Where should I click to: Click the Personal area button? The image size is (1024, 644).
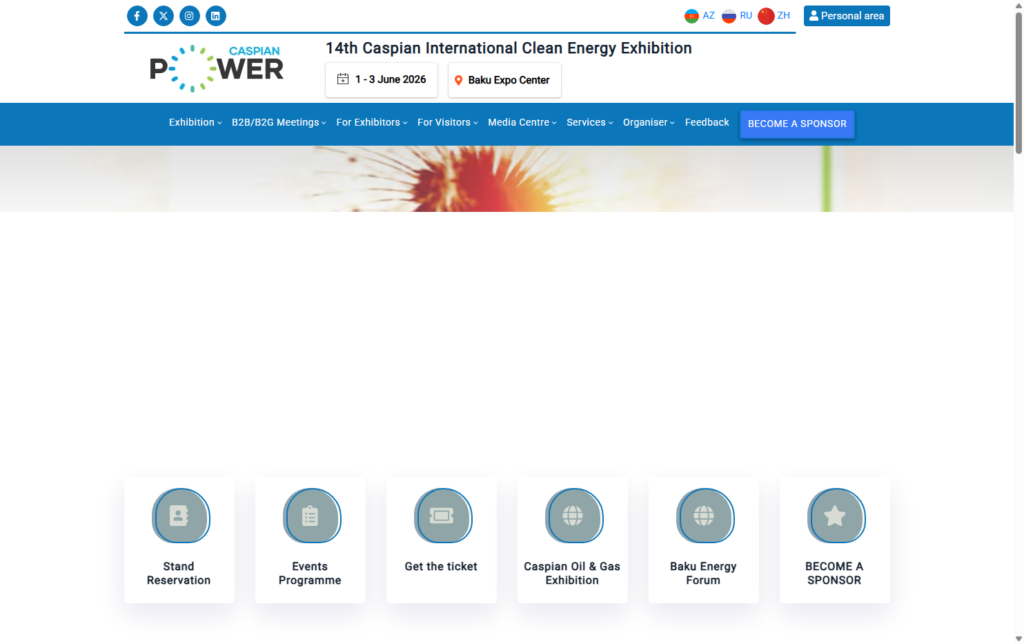point(846,15)
